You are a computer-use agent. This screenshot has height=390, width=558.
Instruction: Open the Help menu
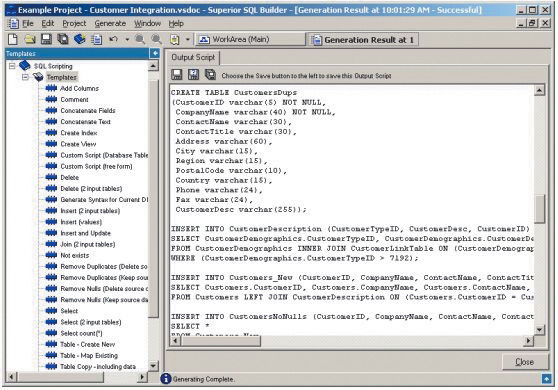pyautogui.click(x=176, y=23)
